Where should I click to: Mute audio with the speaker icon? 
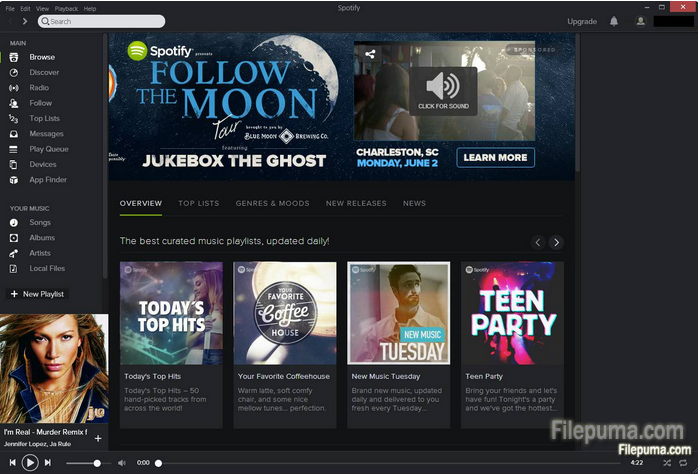(121, 463)
